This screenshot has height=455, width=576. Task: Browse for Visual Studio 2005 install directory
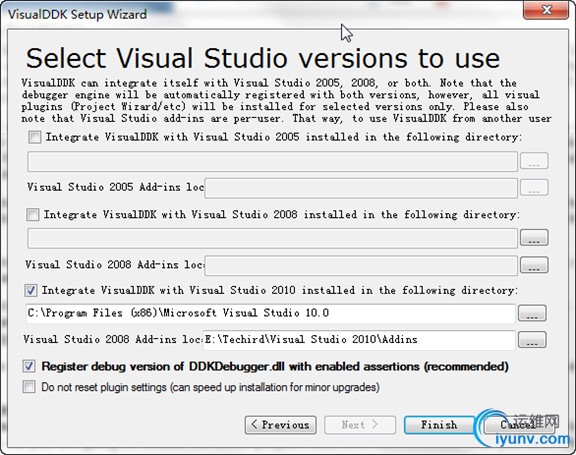534,161
